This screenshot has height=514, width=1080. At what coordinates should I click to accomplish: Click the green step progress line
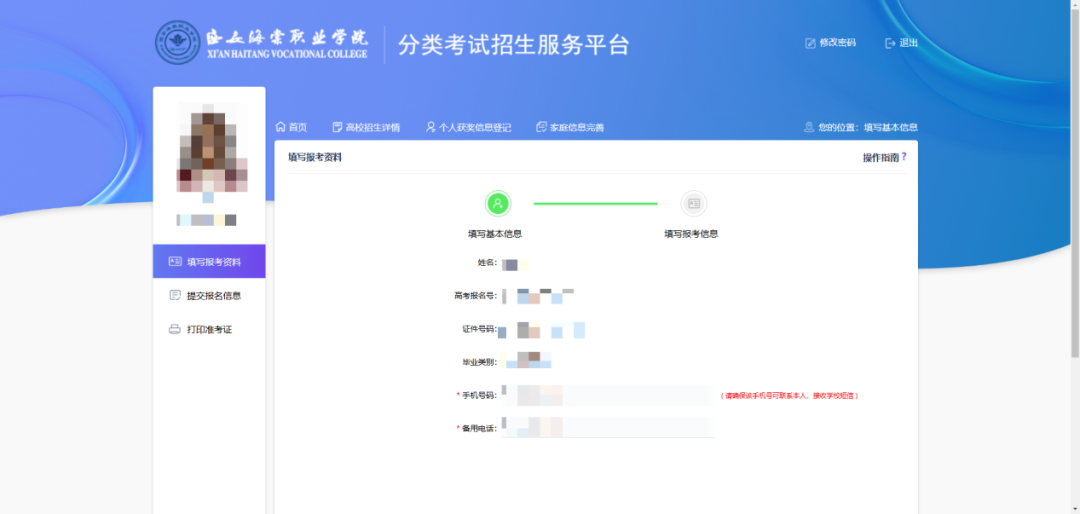tap(596, 203)
